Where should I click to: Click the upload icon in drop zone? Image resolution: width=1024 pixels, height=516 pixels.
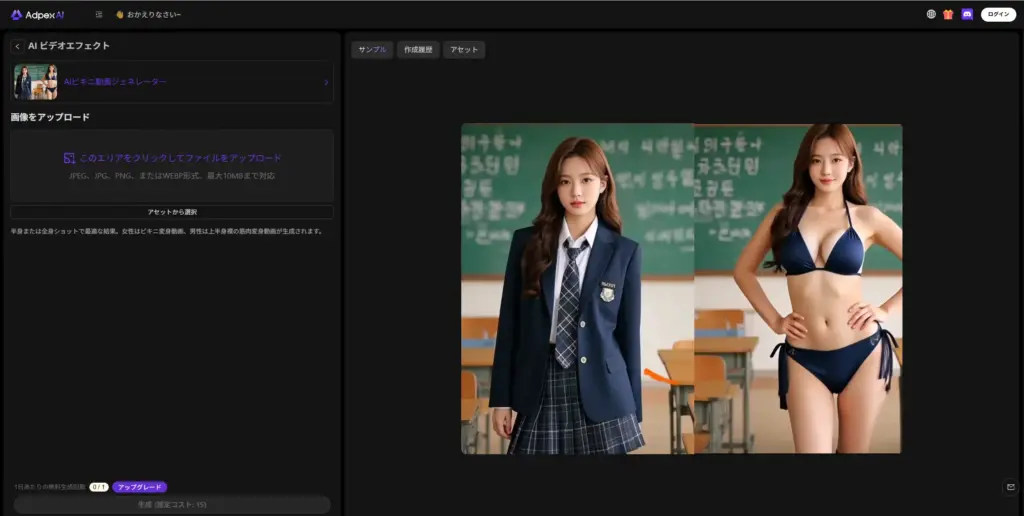coord(69,158)
